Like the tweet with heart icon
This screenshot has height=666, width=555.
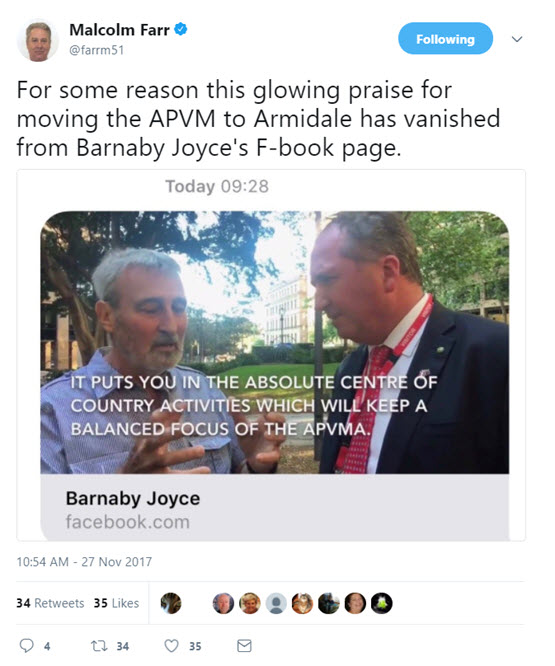click(171, 646)
